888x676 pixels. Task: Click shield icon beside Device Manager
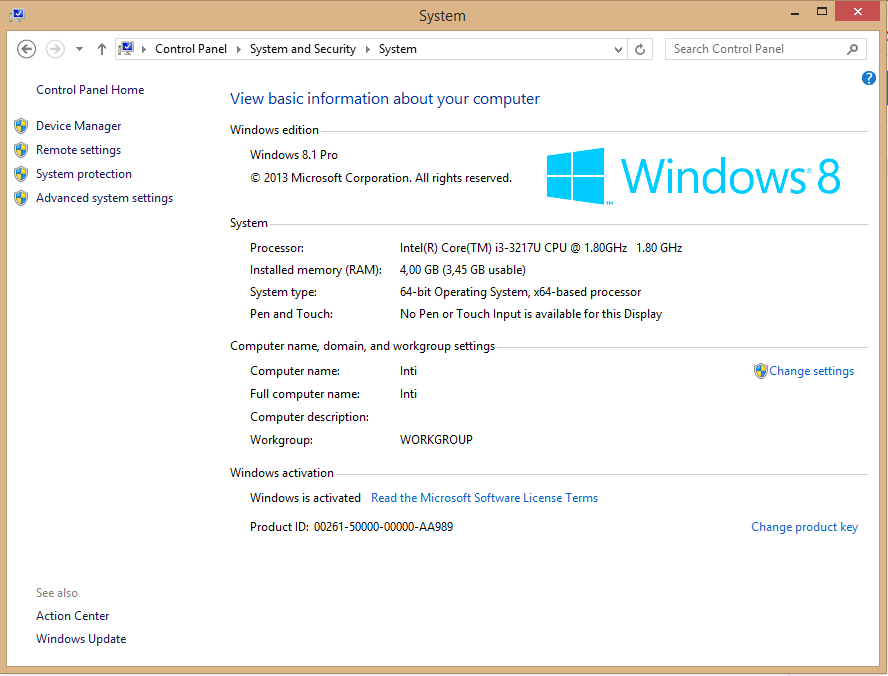[x=21, y=126]
